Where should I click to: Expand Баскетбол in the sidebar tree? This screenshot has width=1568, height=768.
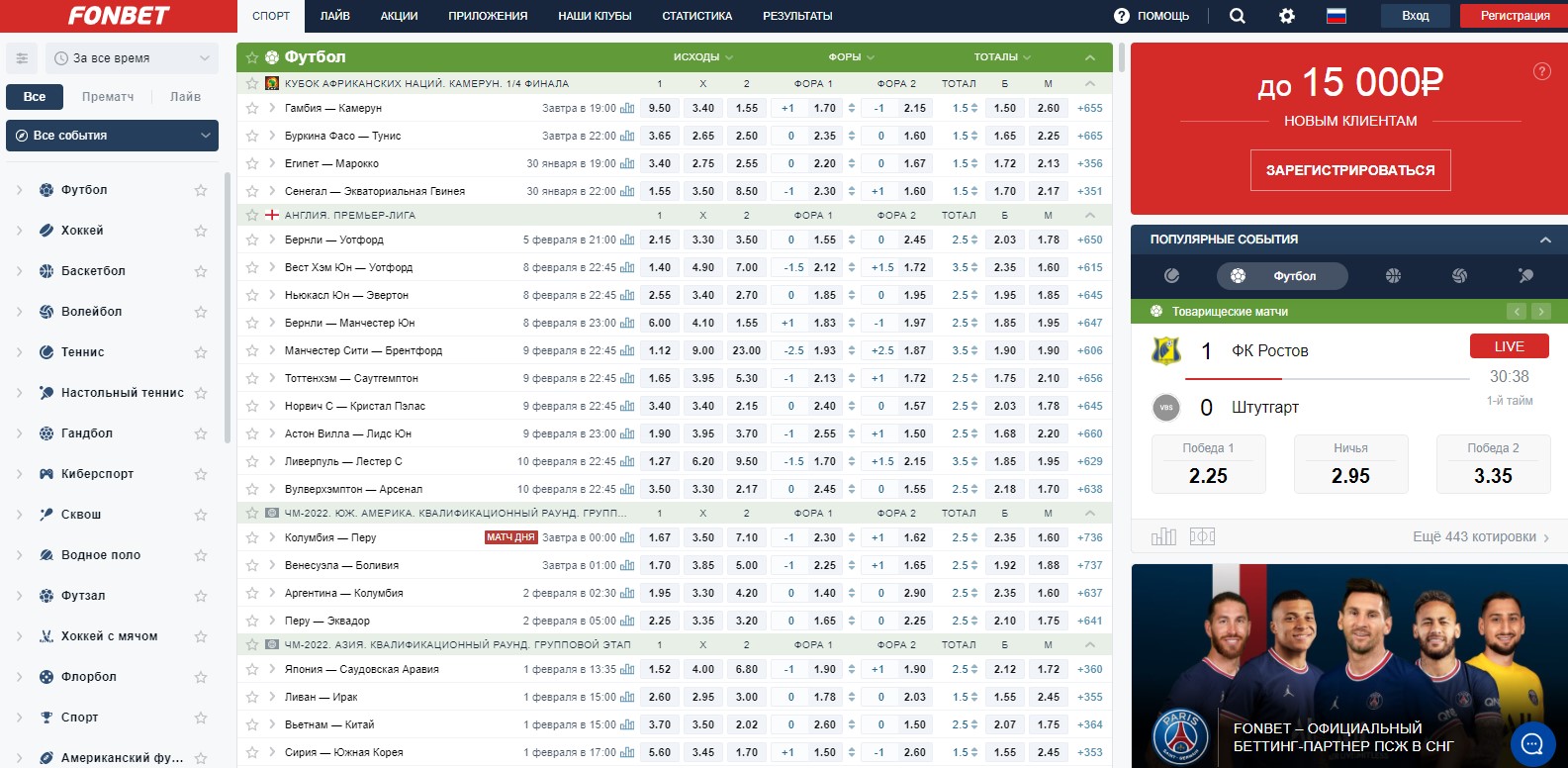click(20, 271)
